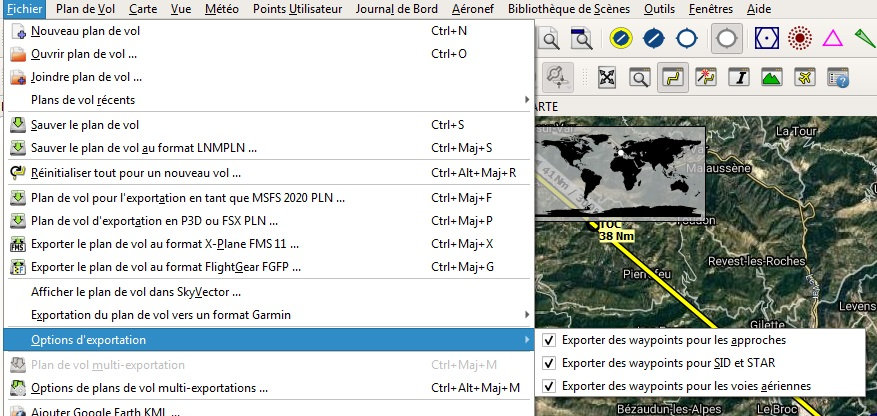This screenshot has width=877, height=416.
Task: Open the Bibliothèque de Scènes menu
Action: coord(569,9)
